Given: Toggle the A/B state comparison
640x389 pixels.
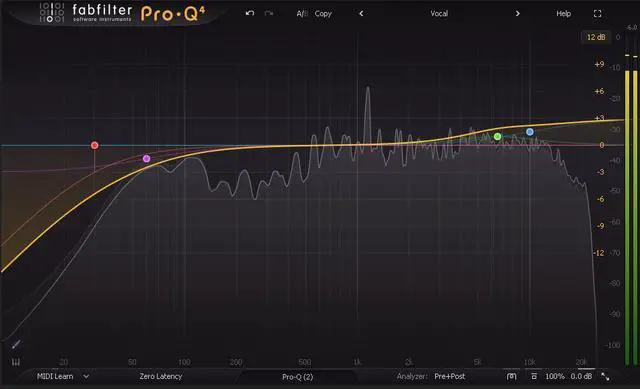Looking at the screenshot, I should tap(302, 13).
